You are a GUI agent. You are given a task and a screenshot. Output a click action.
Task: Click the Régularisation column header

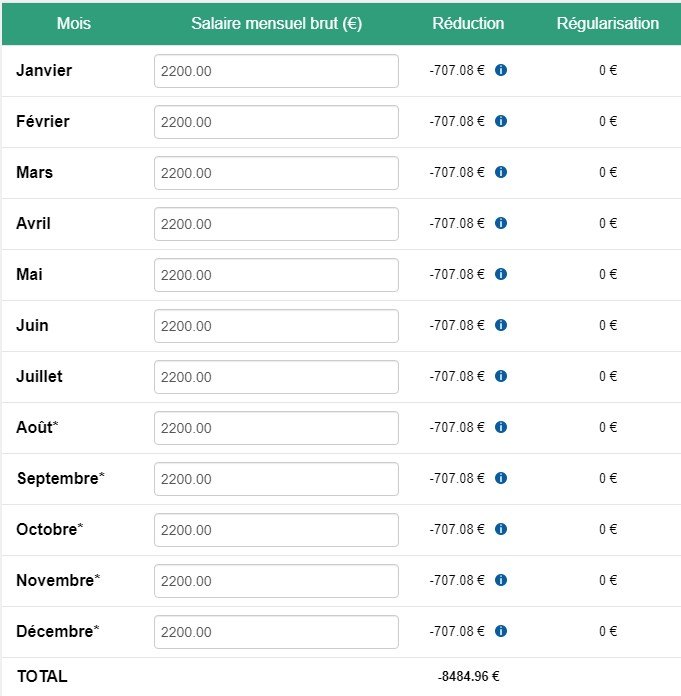[x=608, y=24]
